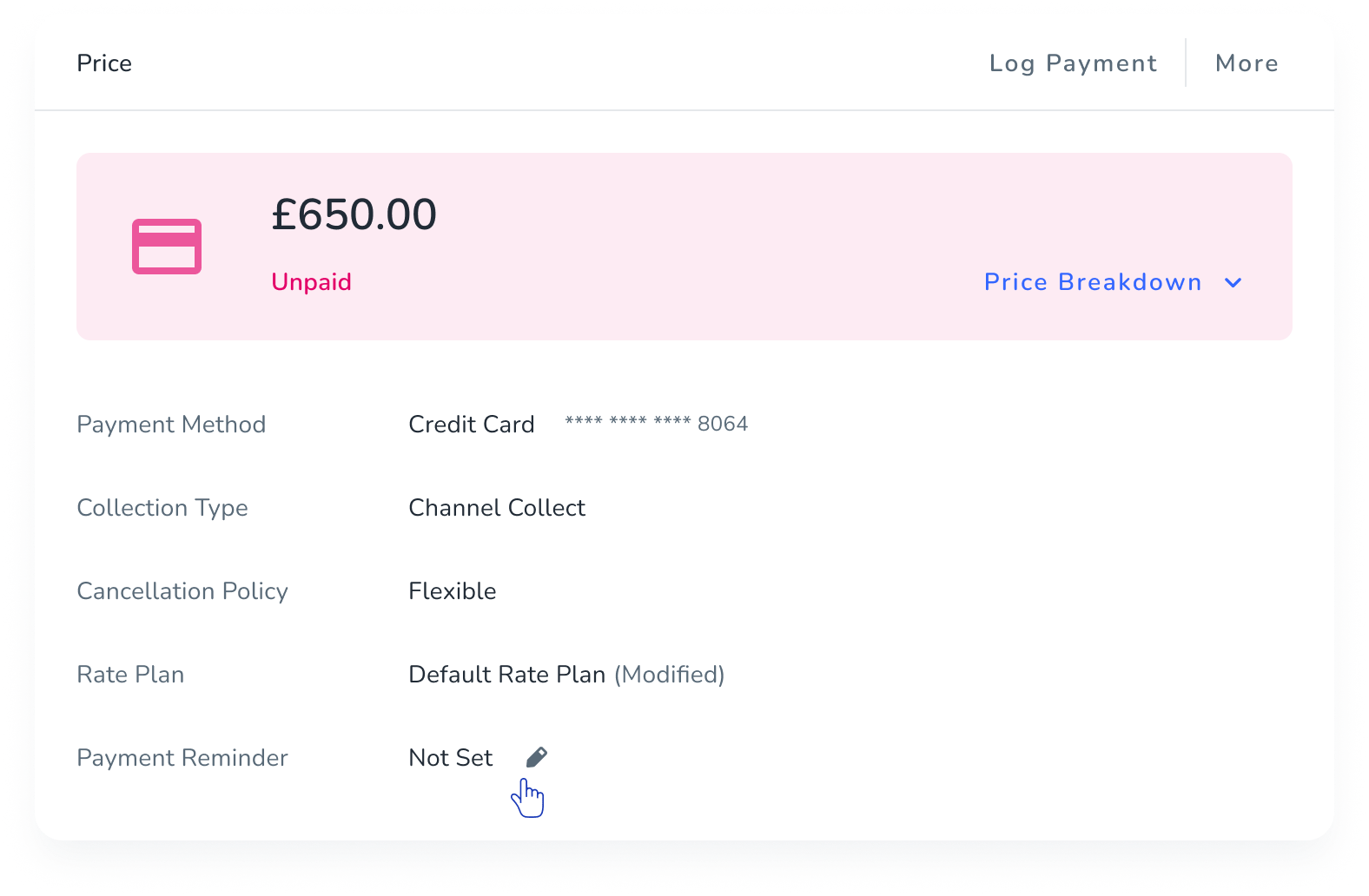Click the Unpaid status label
The height and width of the screenshot is (896, 1369).
[x=311, y=282]
